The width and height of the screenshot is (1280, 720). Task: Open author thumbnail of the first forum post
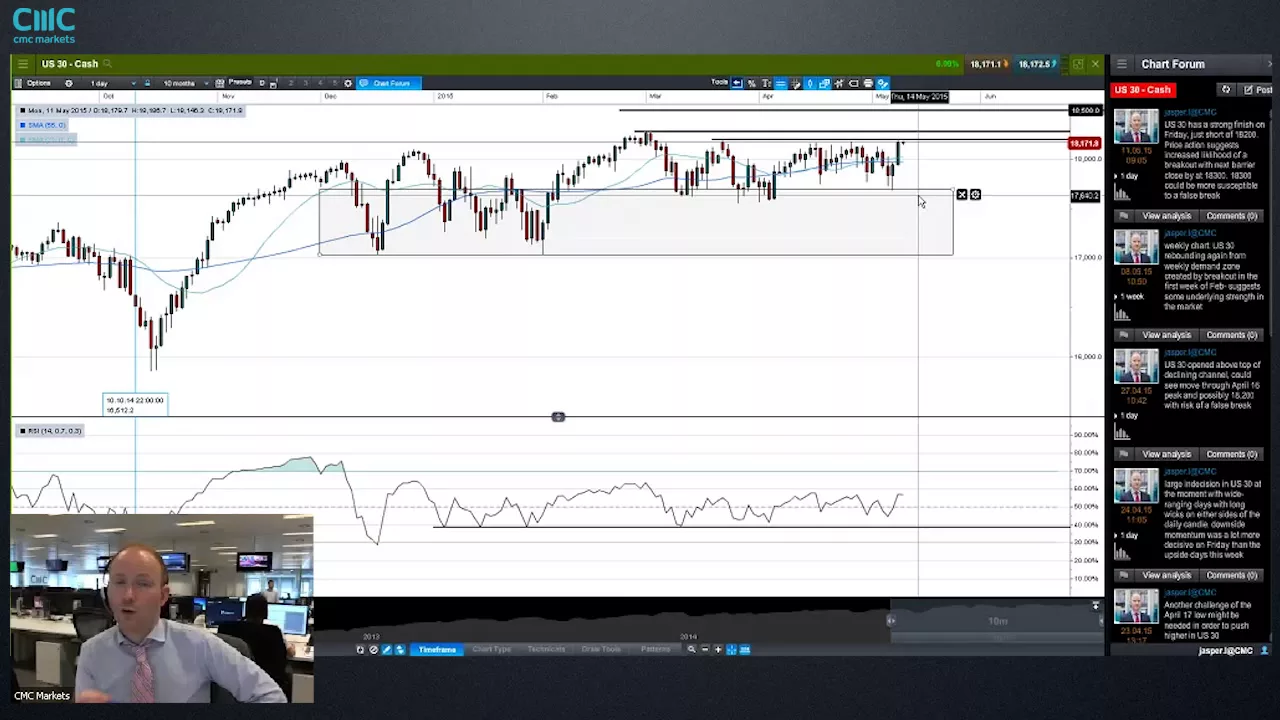[x=1136, y=127]
